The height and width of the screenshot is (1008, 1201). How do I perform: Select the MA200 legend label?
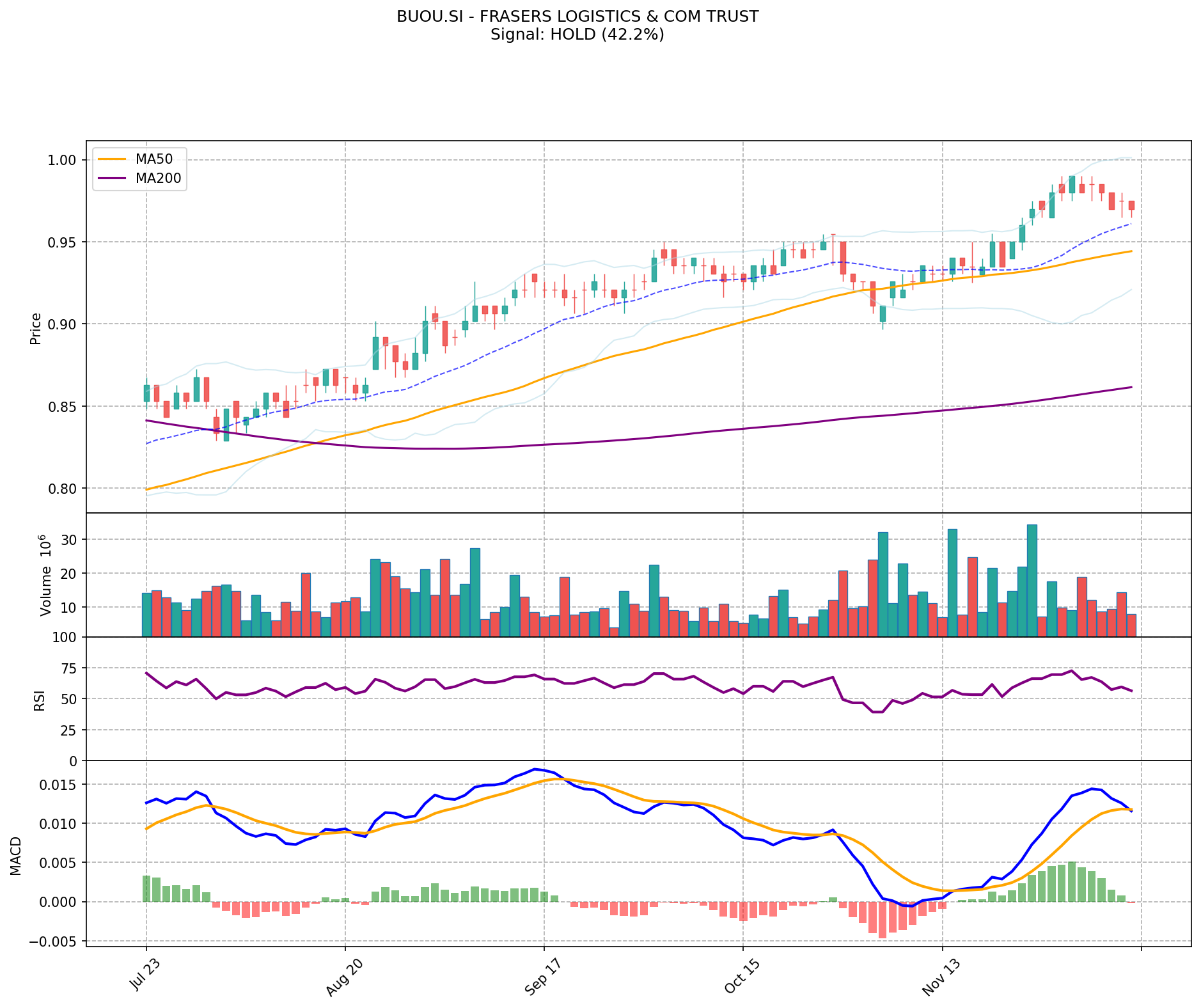(158, 178)
